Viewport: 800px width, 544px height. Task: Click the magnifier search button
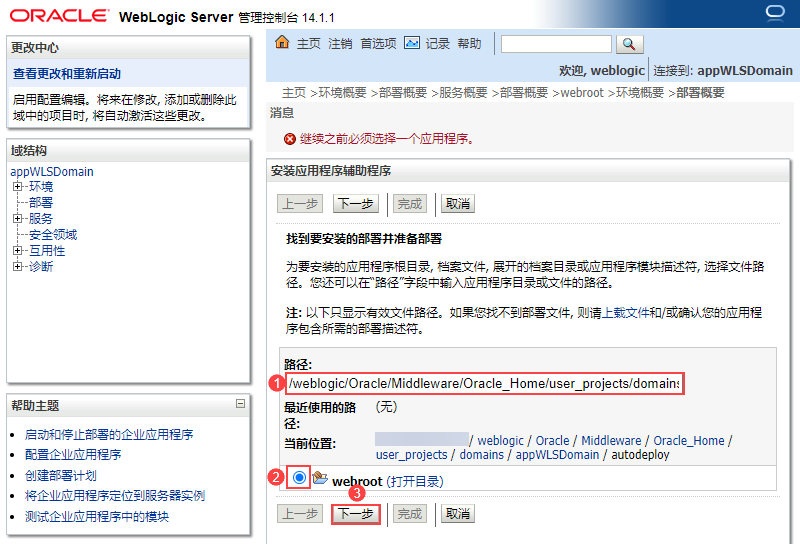[630, 44]
